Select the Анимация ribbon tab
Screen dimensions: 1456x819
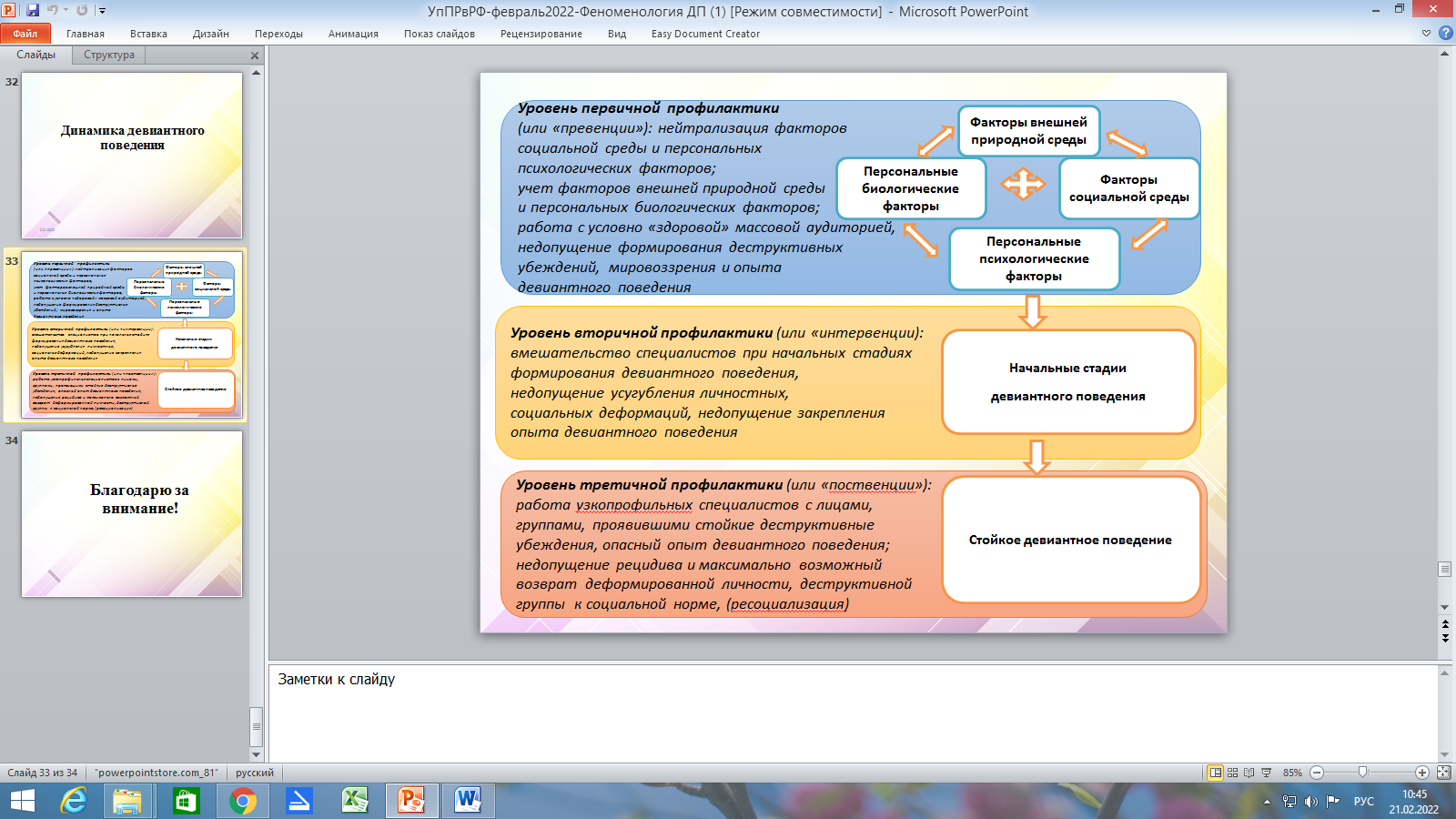(x=353, y=34)
